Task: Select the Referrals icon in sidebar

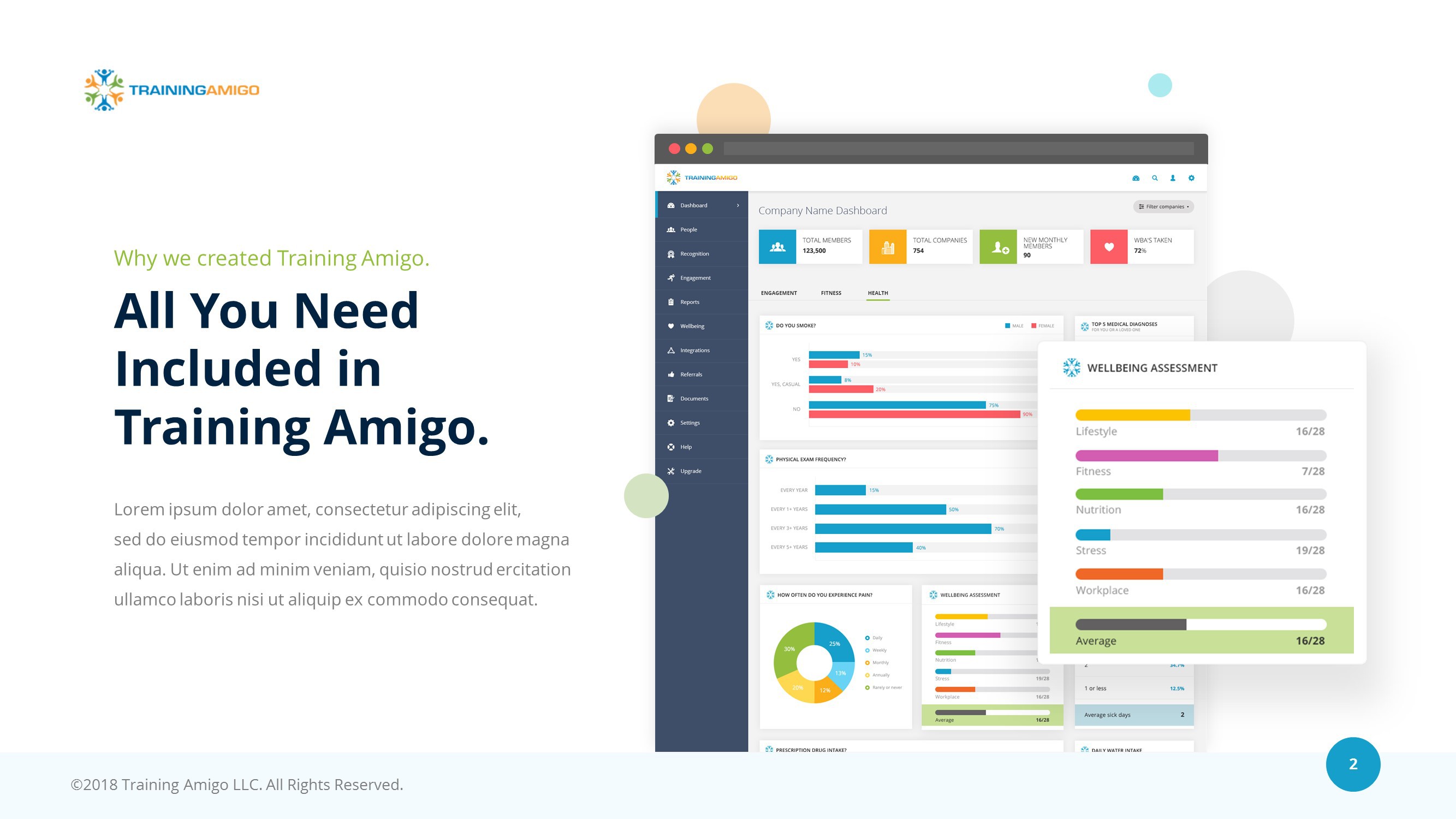Action: 670,373
